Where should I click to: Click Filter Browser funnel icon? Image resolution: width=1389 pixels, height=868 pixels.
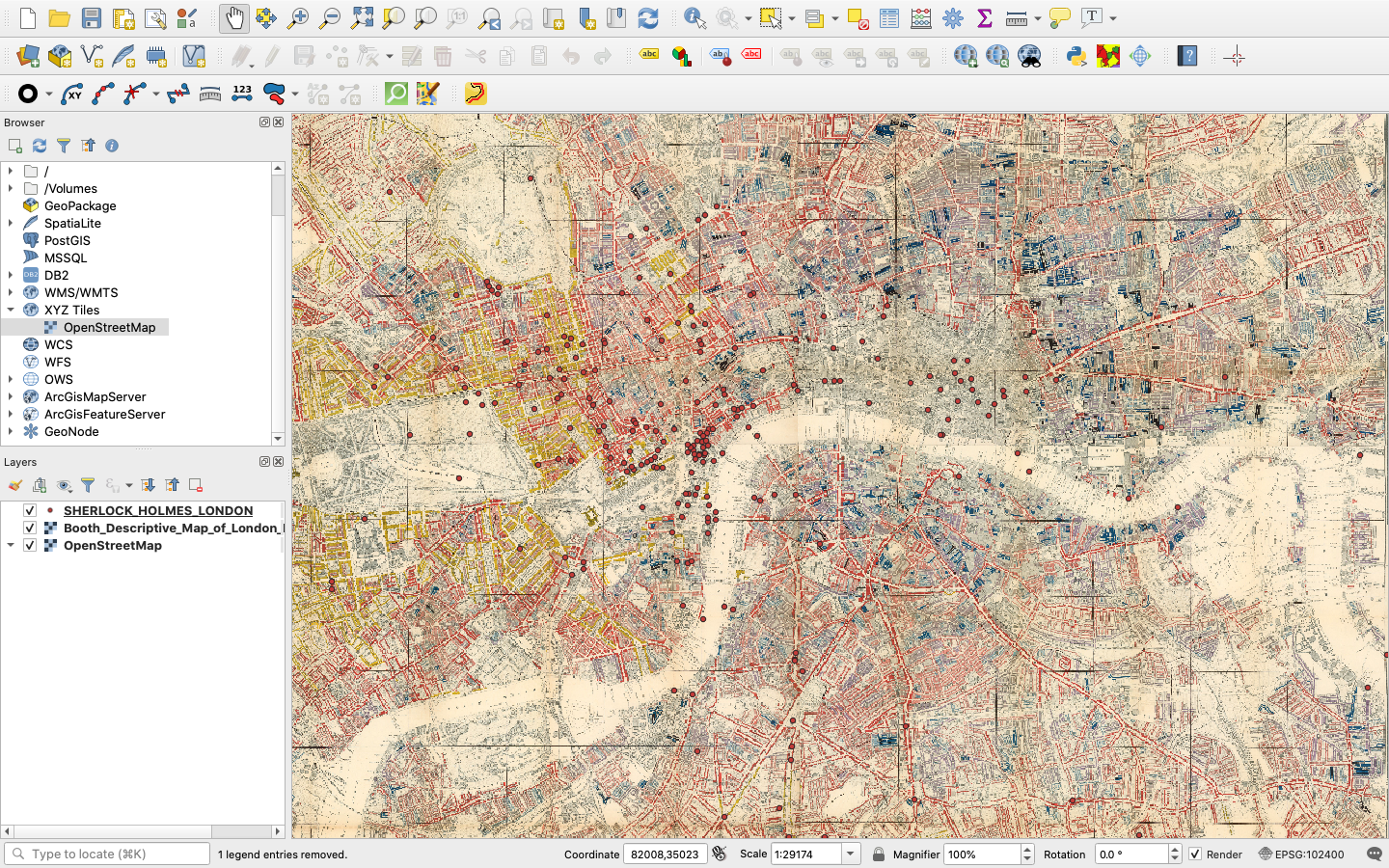coord(64,146)
